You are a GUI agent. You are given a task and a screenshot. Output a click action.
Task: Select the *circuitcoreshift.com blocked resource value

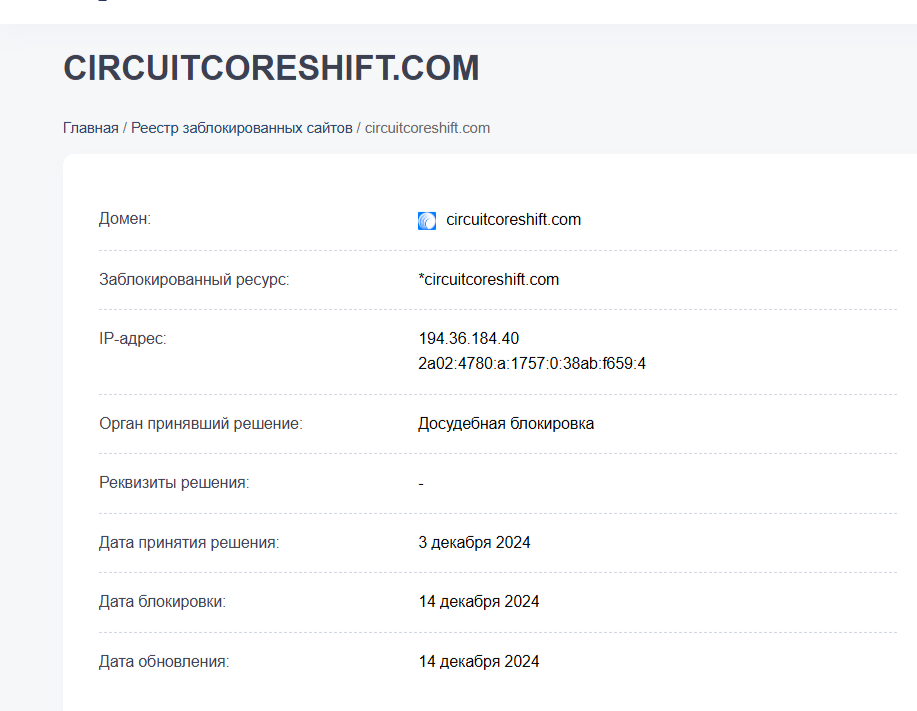488,279
